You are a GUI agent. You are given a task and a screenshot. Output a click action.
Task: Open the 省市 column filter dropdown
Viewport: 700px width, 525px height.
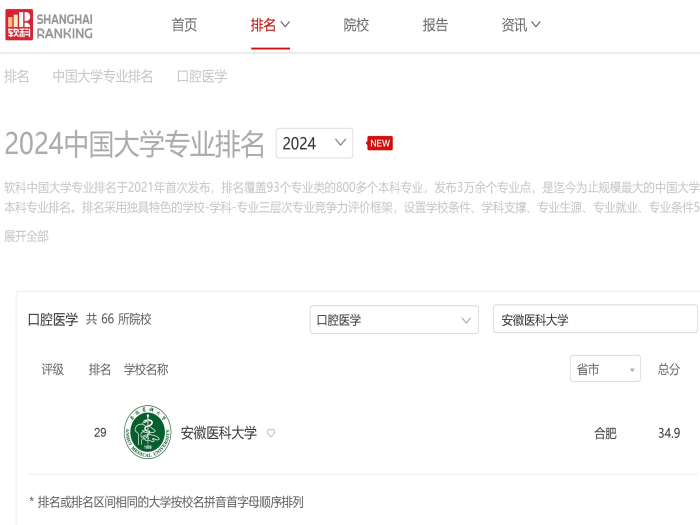605,369
